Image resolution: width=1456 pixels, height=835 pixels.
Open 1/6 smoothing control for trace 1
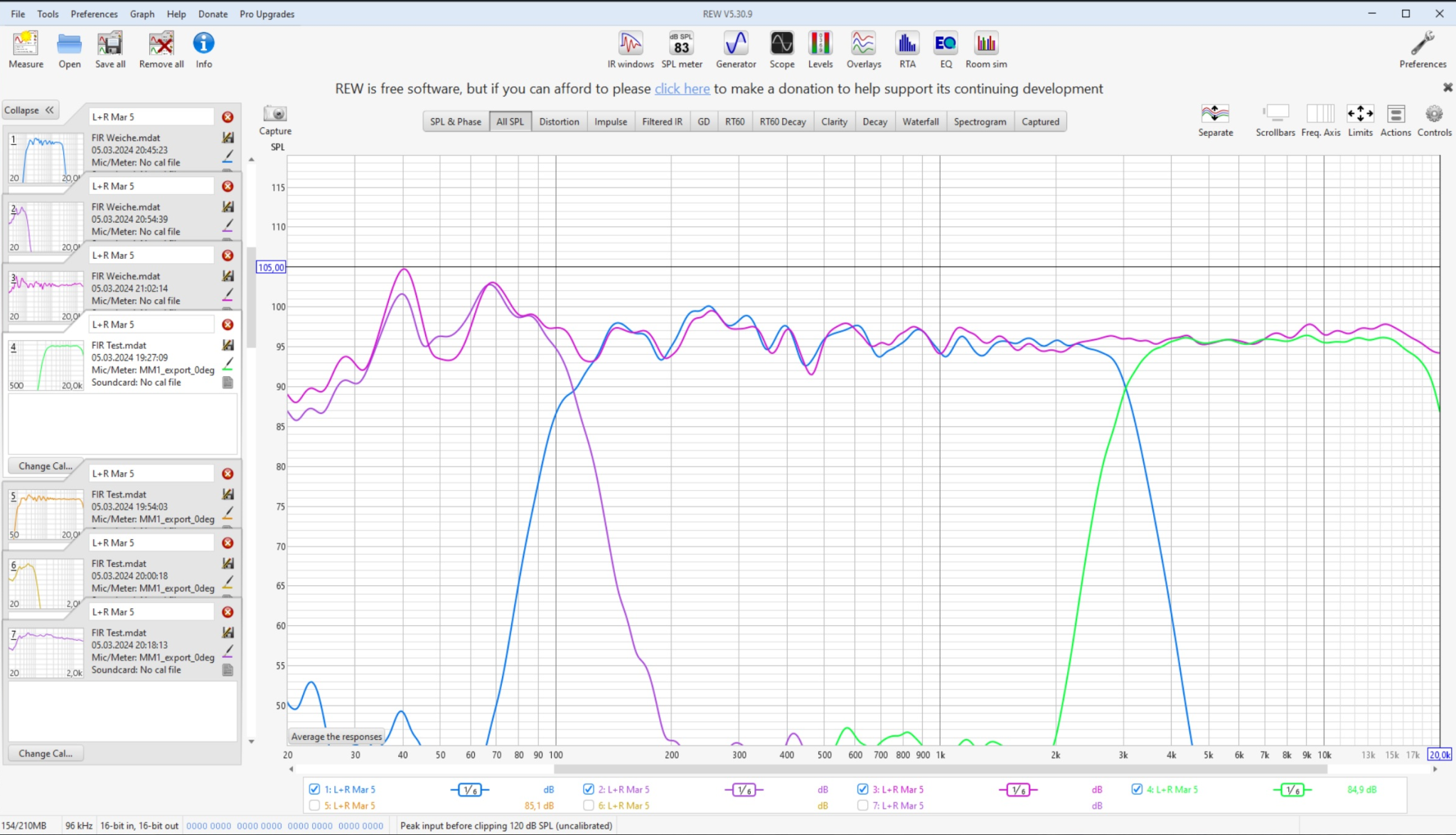[x=470, y=789]
